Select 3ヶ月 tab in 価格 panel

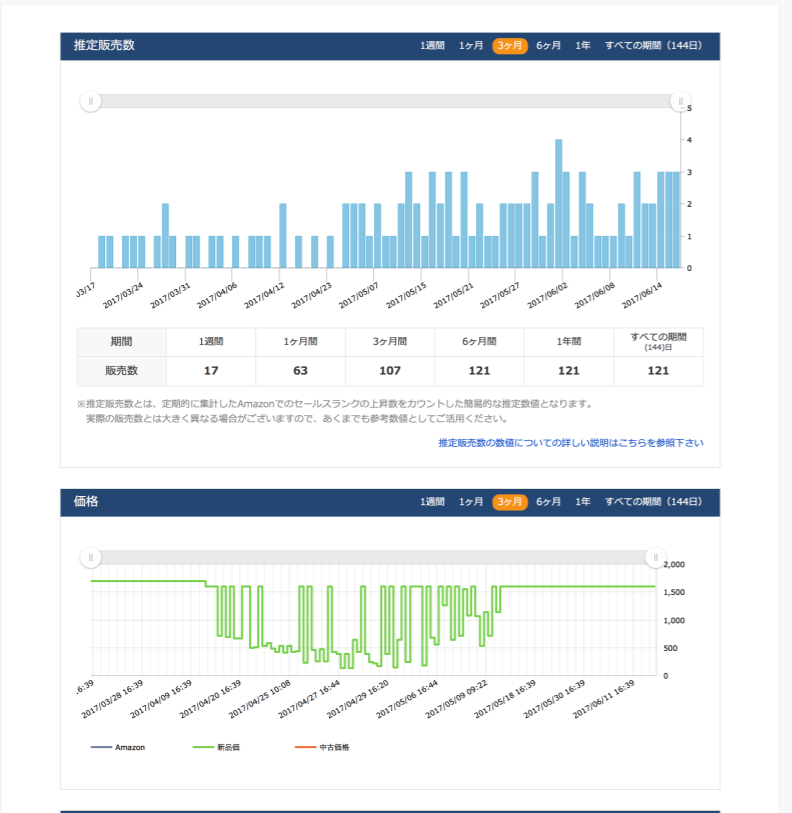click(509, 502)
